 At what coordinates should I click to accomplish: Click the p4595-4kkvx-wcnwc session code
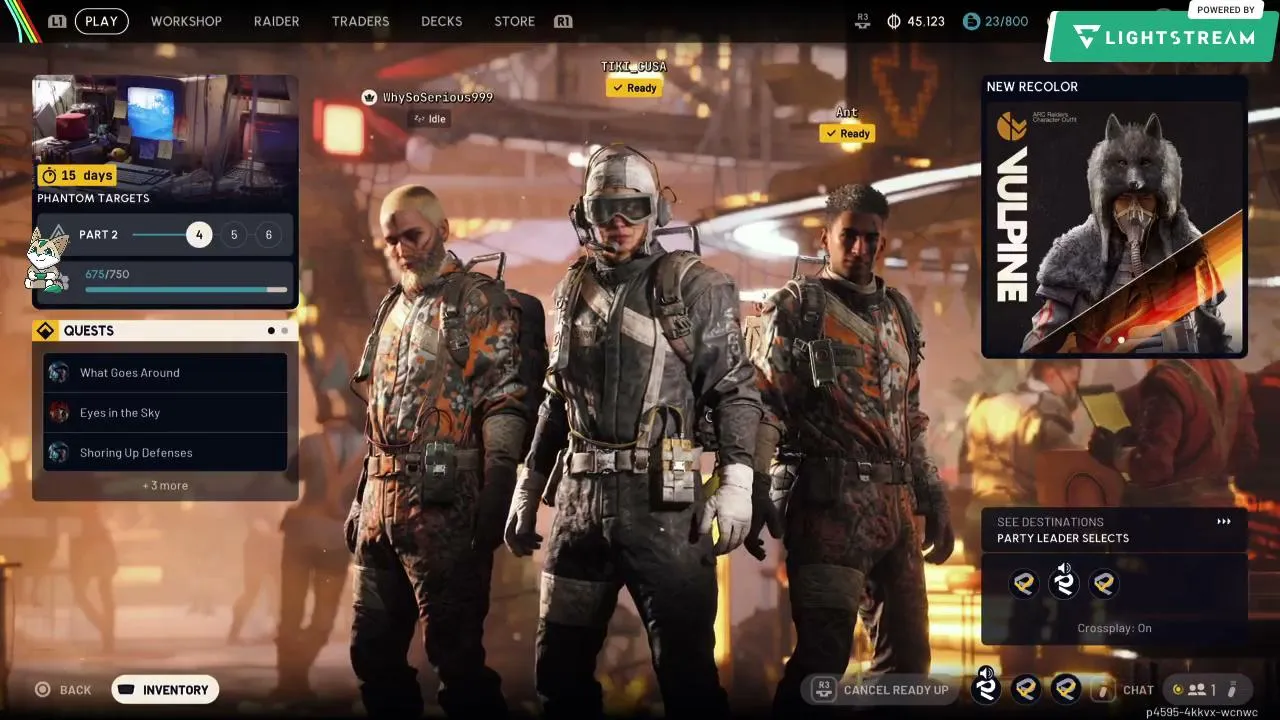(x=1202, y=713)
